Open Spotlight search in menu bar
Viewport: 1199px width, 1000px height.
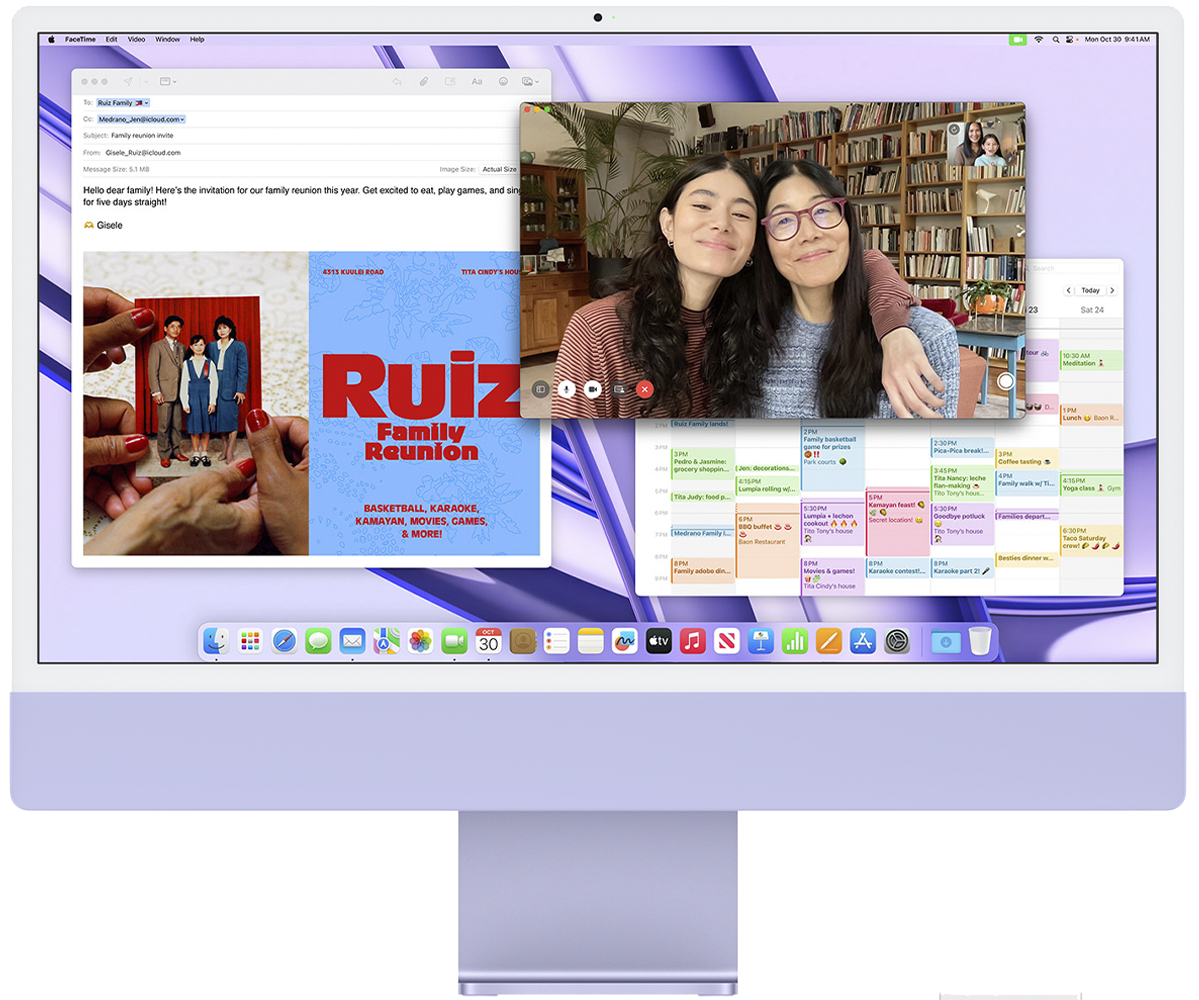(1056, 39)
